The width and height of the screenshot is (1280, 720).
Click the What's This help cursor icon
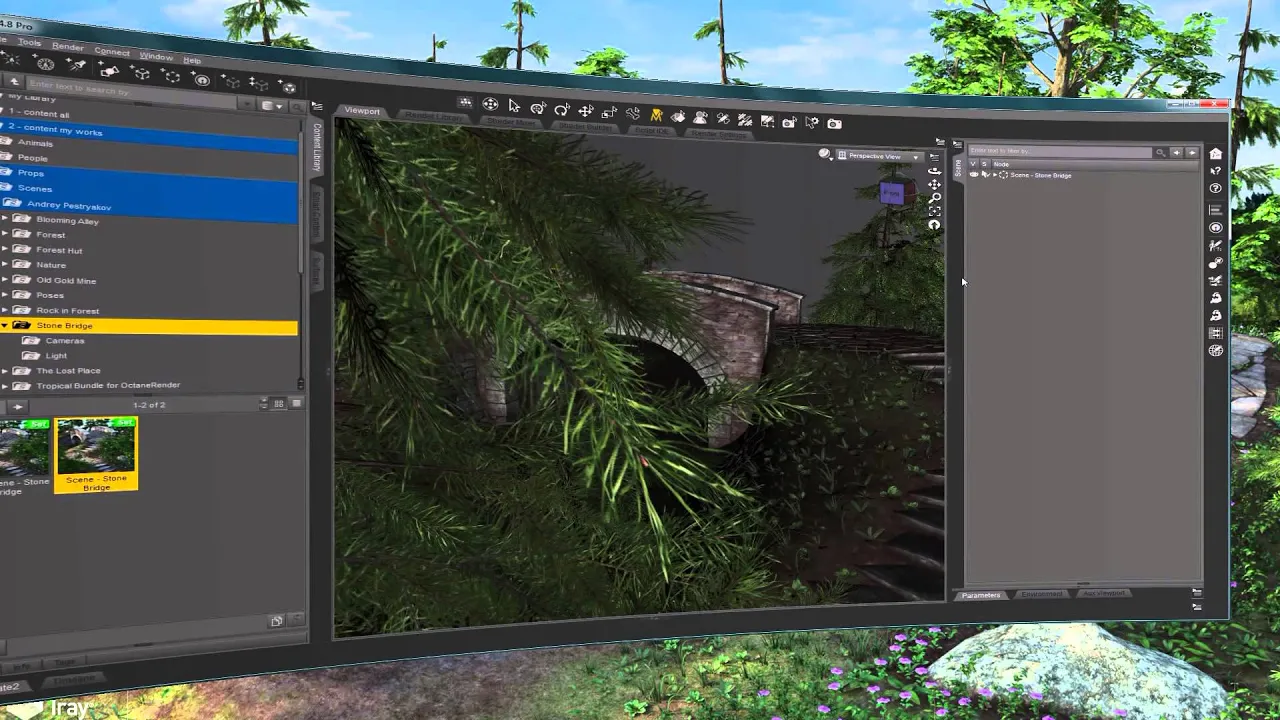[x=1216, y=171]
